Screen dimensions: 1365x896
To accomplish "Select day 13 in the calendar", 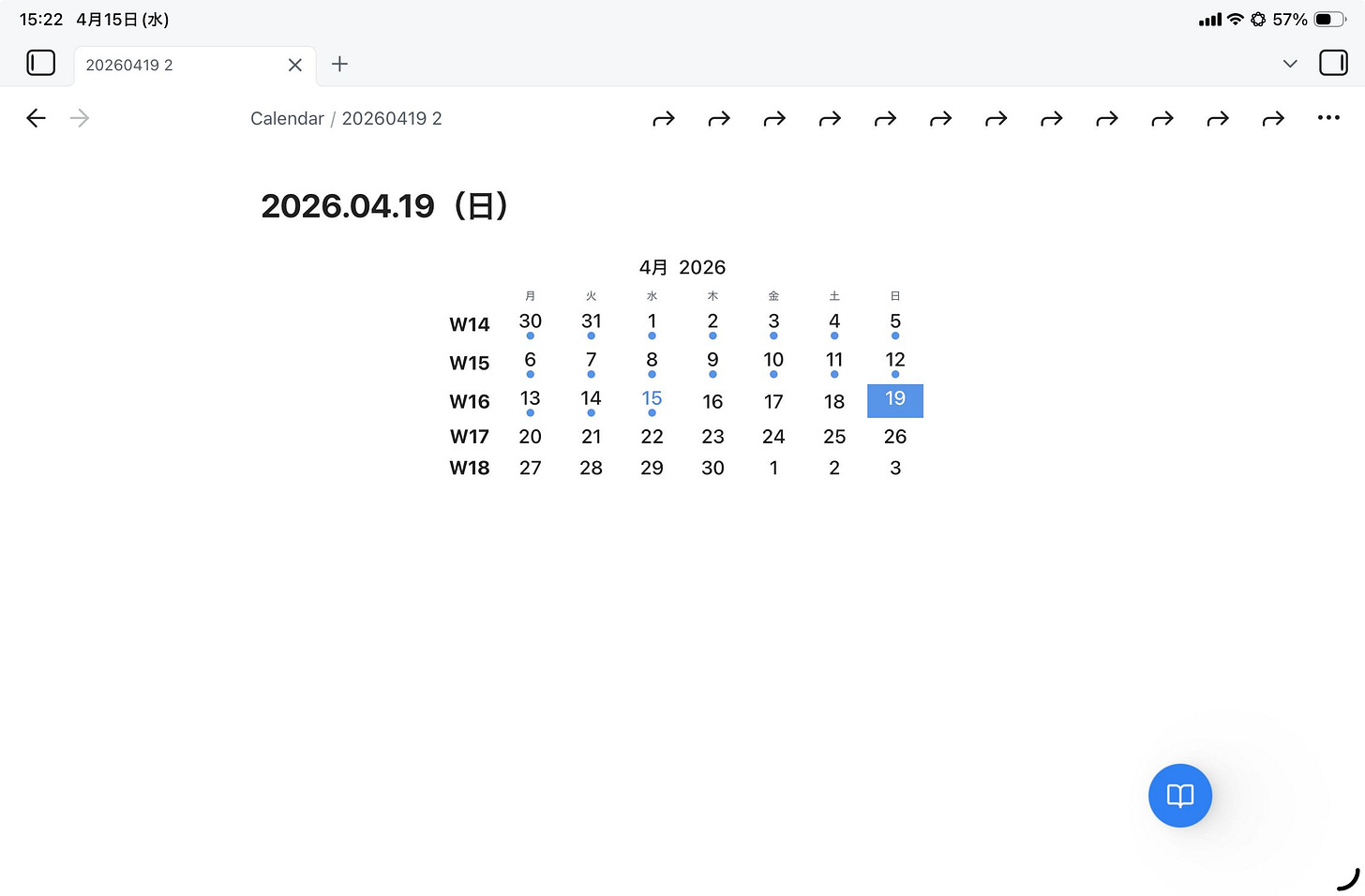I will 531,401.
